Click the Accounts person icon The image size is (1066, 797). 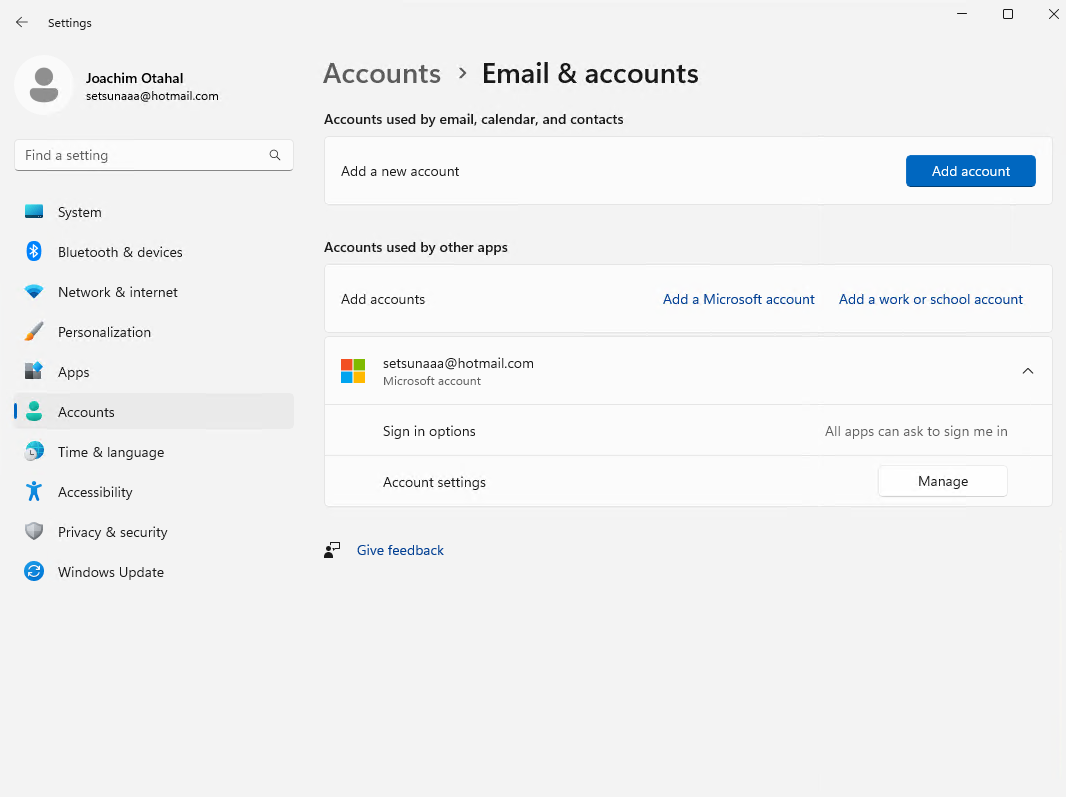(34, 411)
